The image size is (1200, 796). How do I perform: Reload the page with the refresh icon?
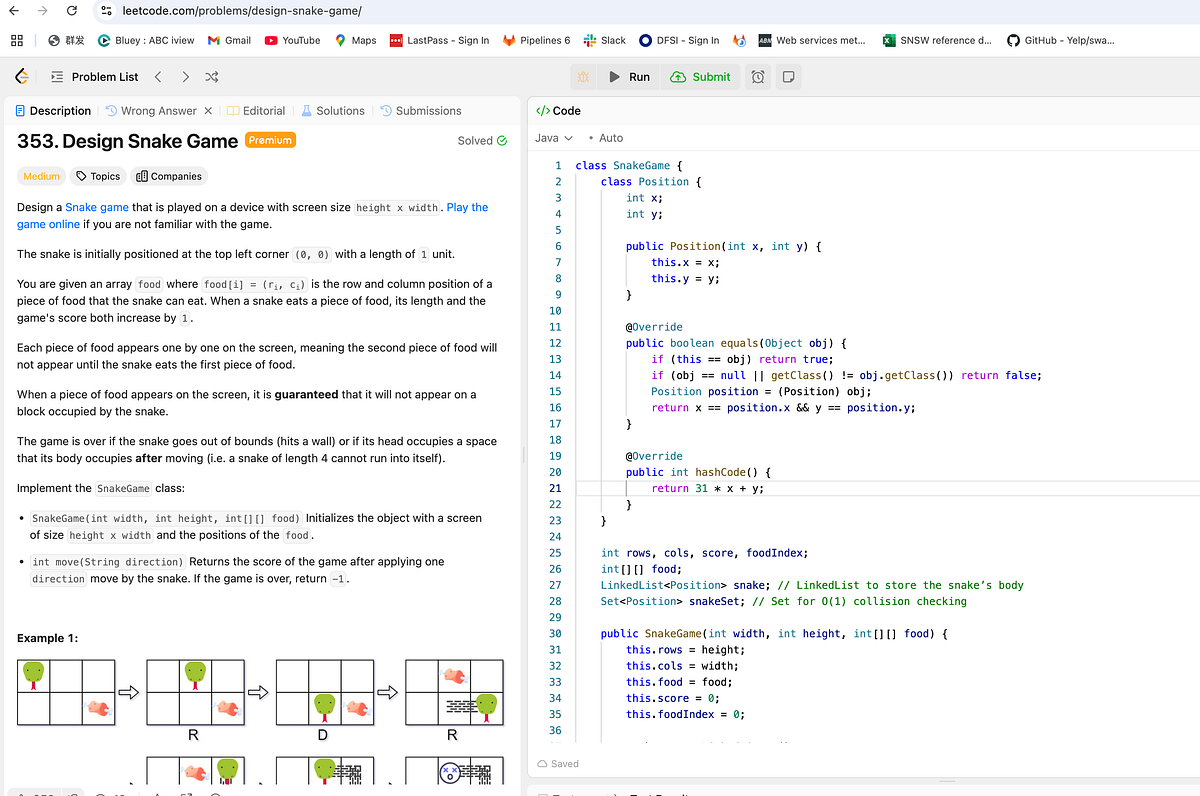(x=70, y=12)
